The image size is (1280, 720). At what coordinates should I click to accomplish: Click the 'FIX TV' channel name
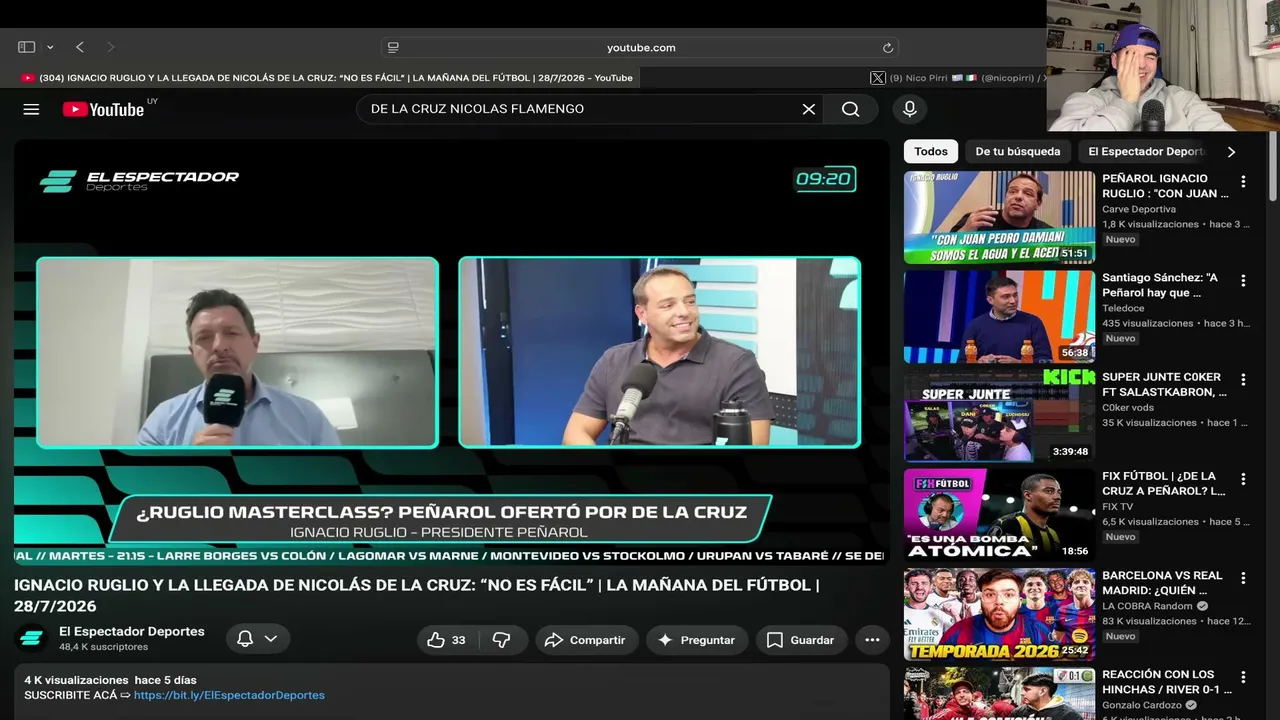click(x=1118, y=507)
